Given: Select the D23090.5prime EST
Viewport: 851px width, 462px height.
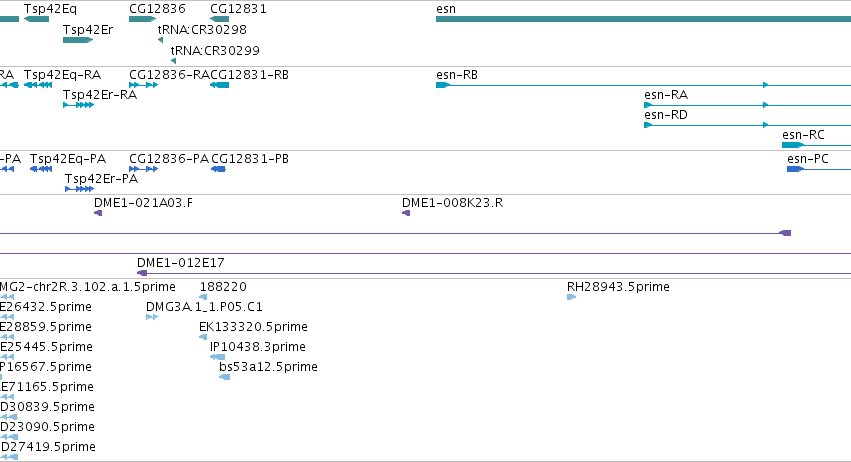Looking at the screenshot, I should (x=9, y=437).
